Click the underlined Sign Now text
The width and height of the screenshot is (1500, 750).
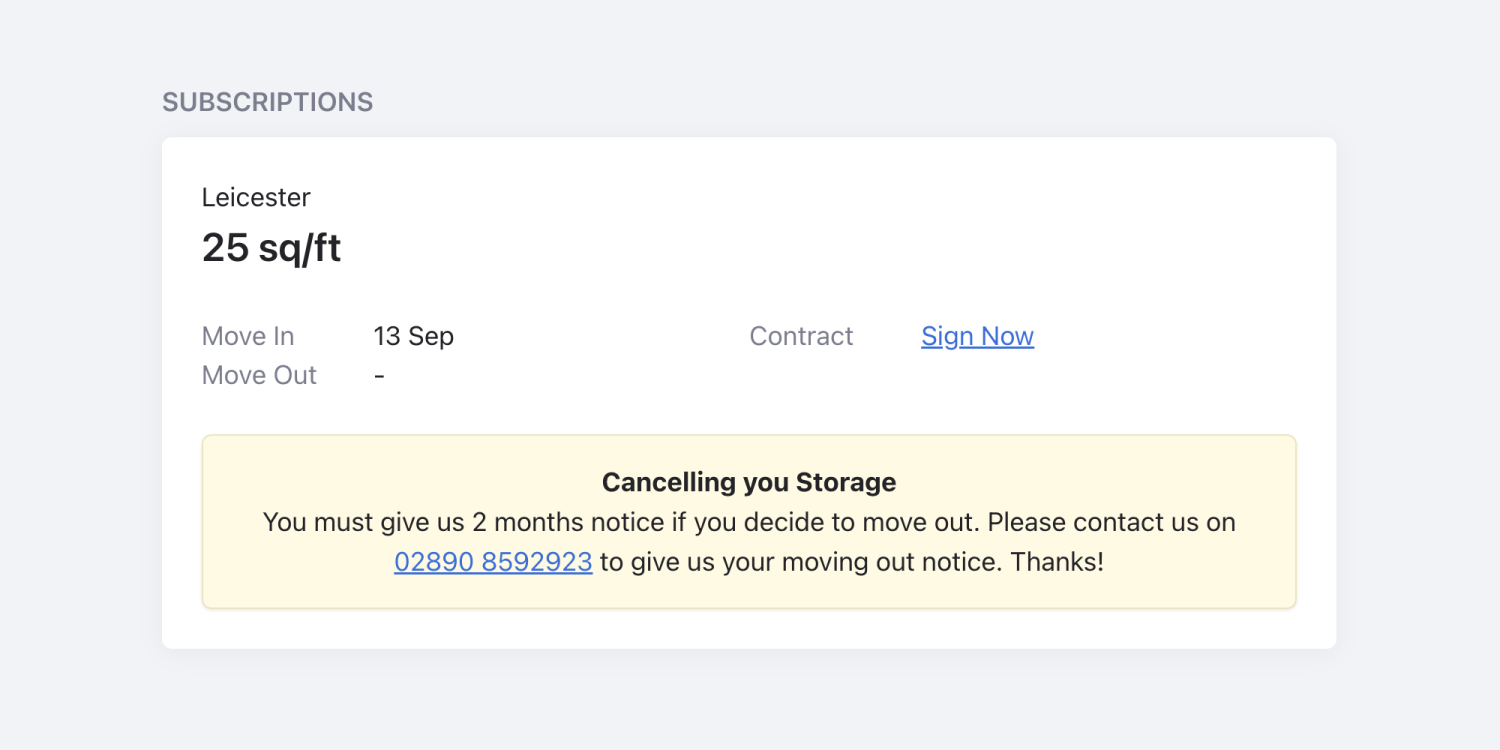tap(977, 336)
